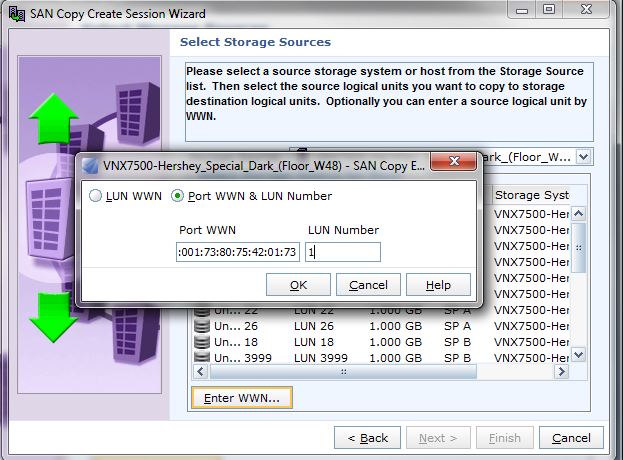Minimize the wizard window
The height and width of the screenshot is (460, 623).
pos(522,9)
